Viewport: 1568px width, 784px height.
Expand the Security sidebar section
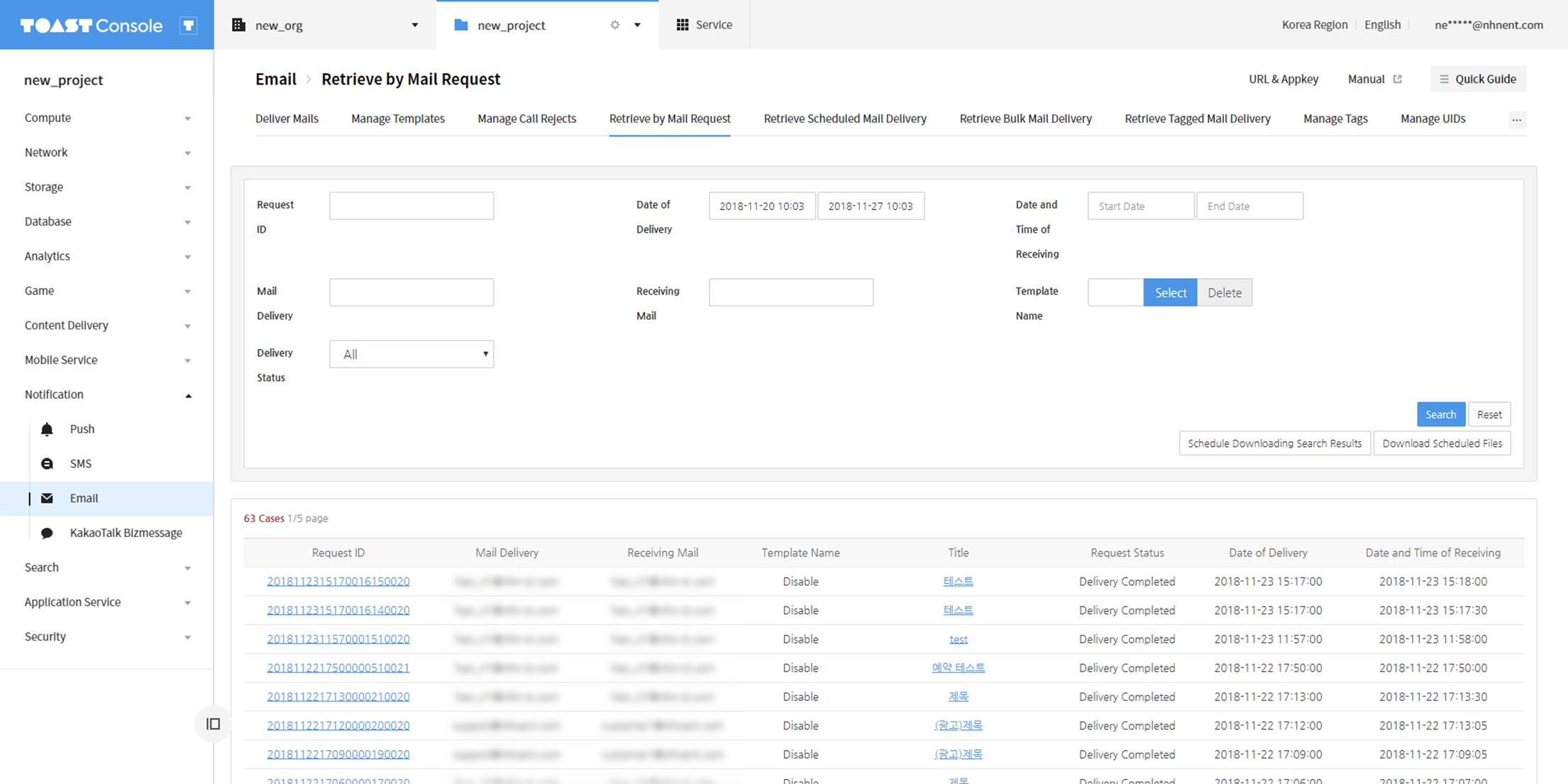(188, 637)
